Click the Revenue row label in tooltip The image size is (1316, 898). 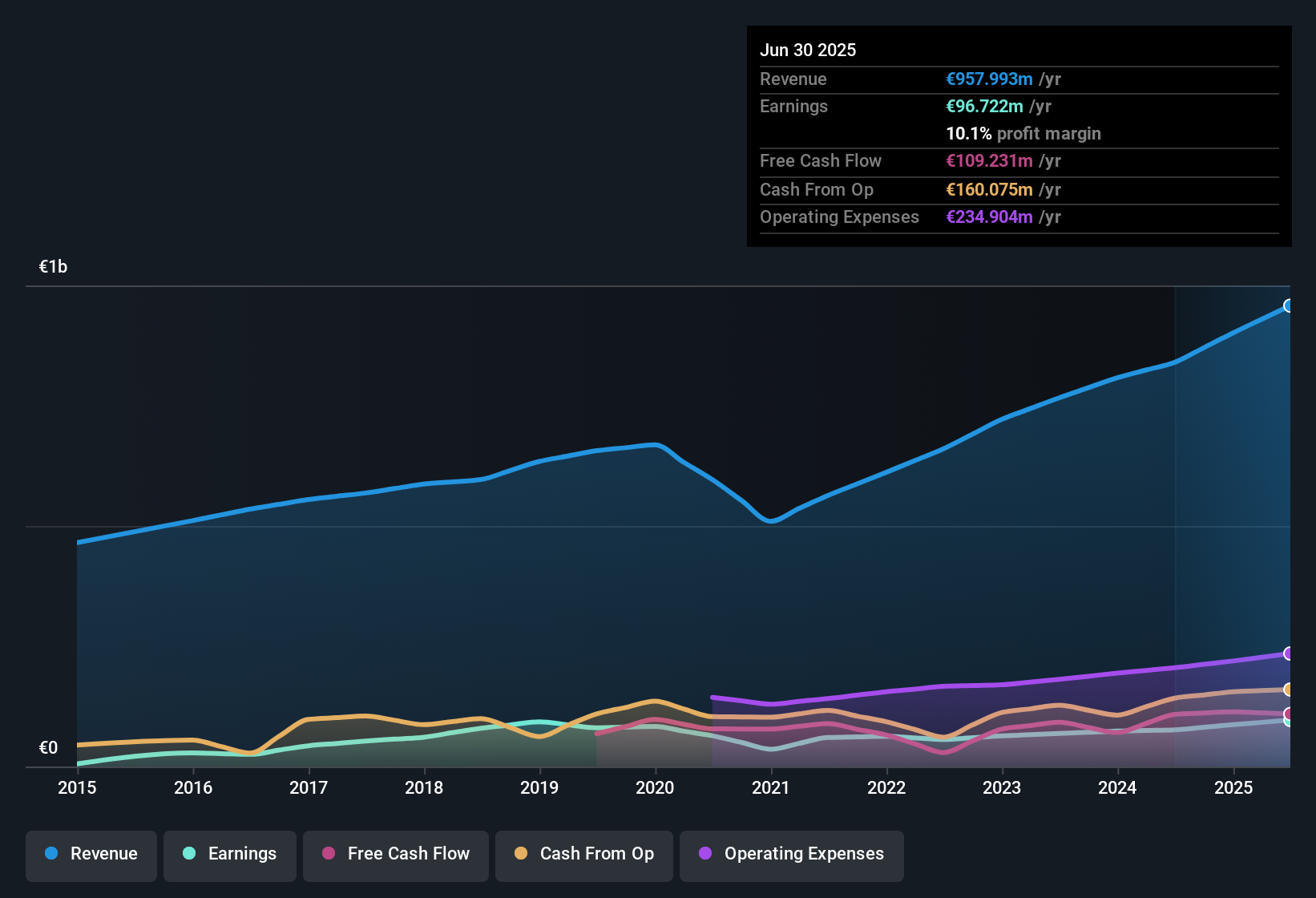coord(793,79)
